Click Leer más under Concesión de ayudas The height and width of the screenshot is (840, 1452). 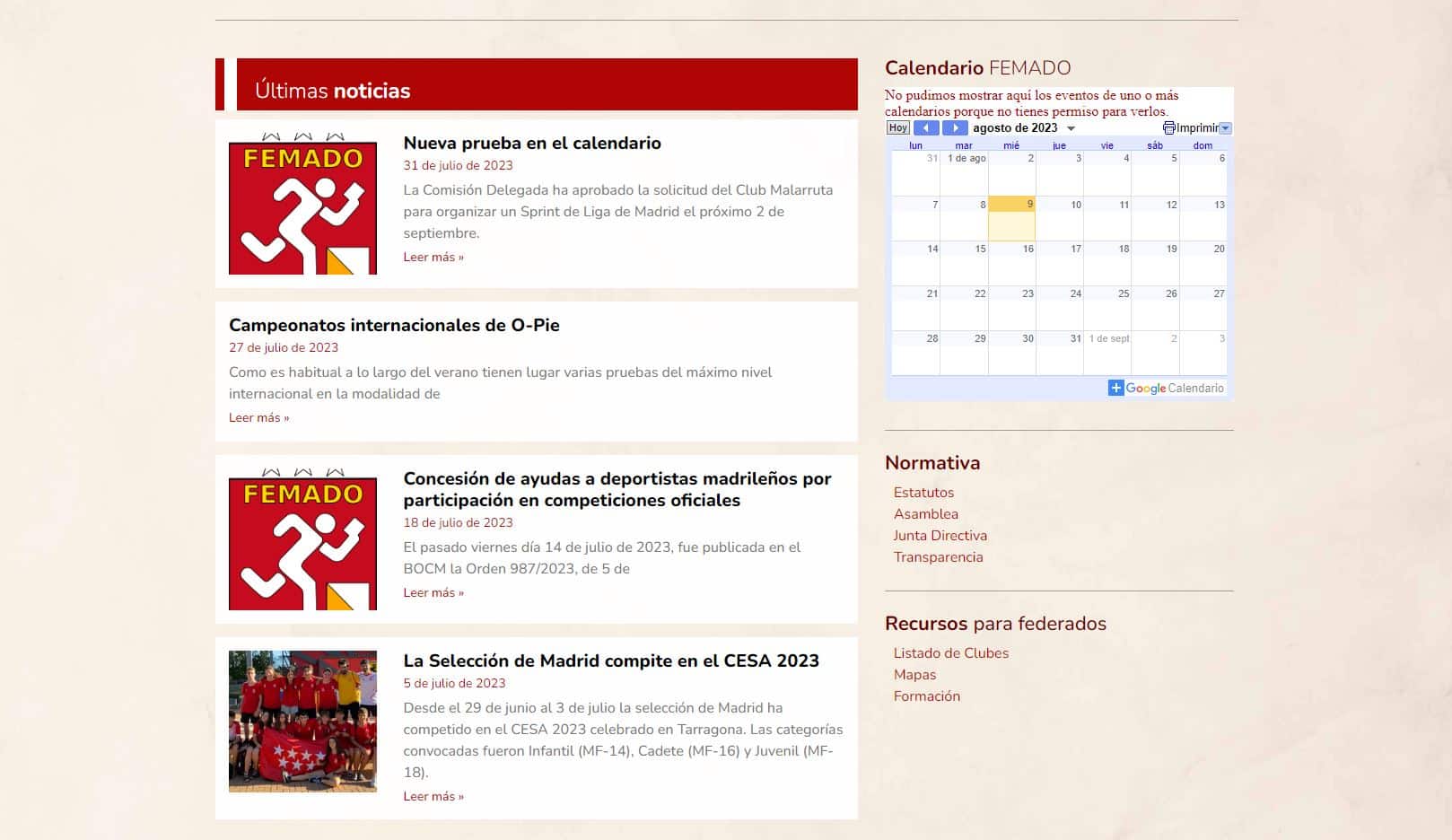pos(433,592)
